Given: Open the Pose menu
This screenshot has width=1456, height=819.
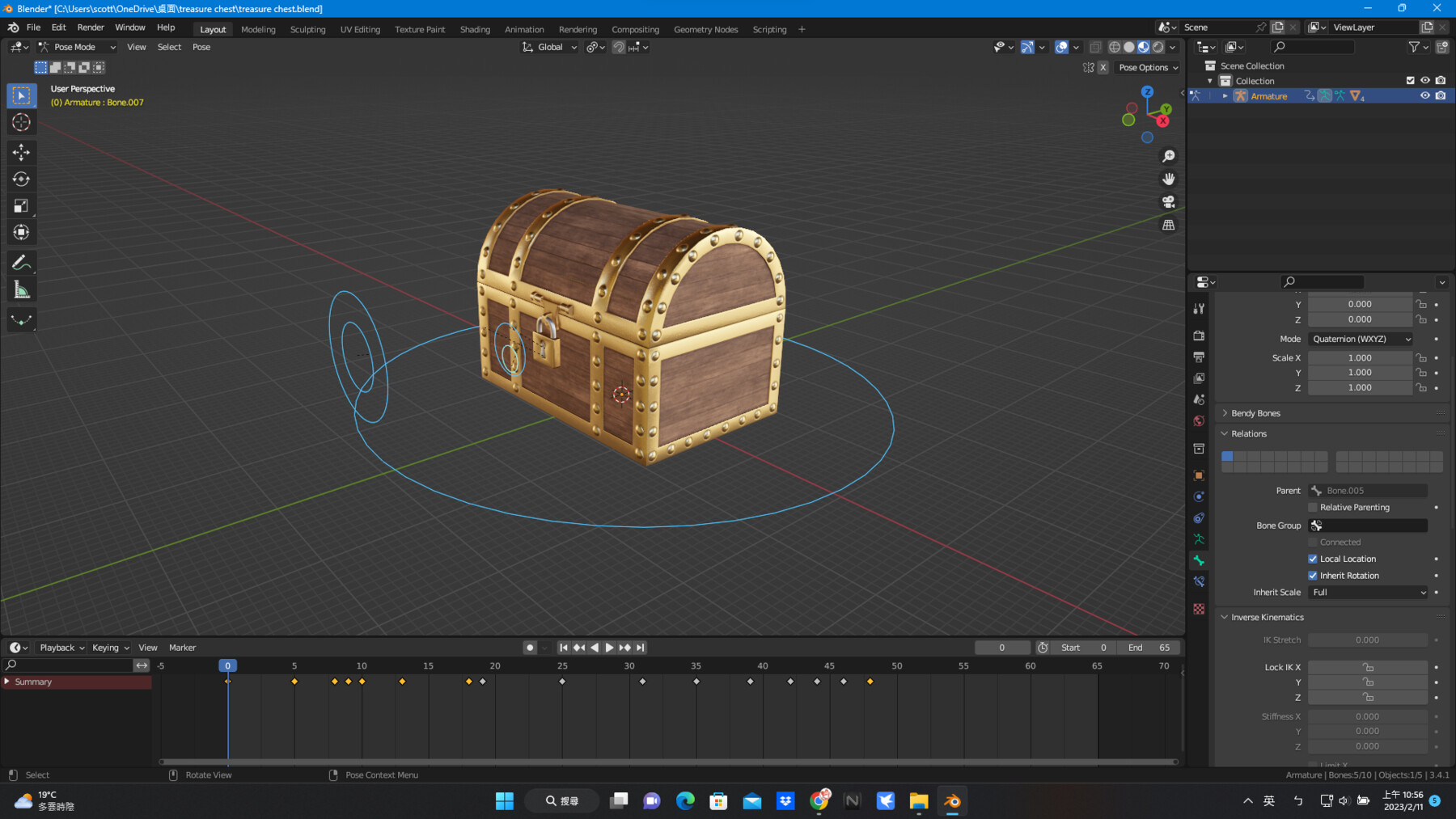Looking at the screenshot, I should click(201, 47).
